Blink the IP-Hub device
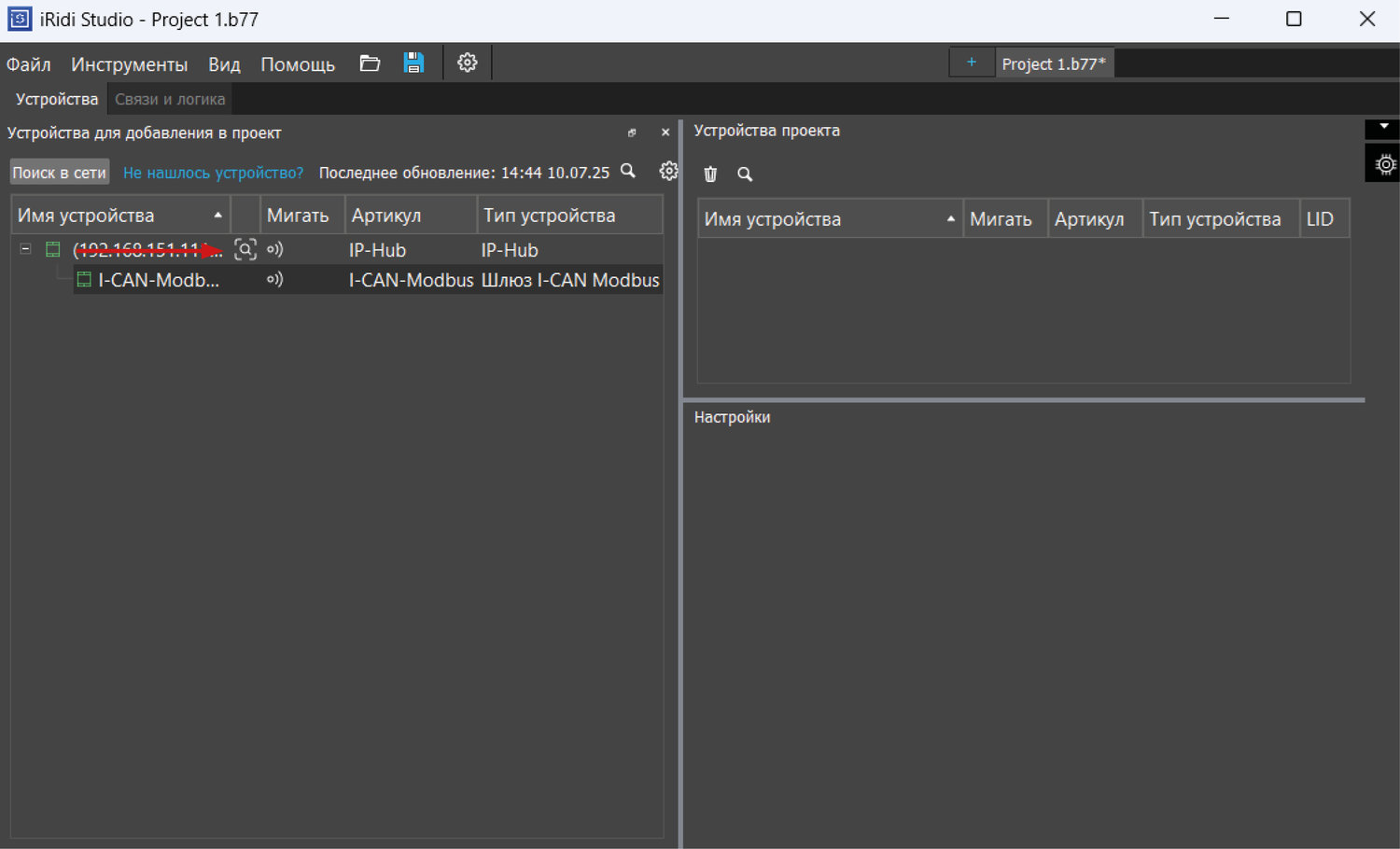Screen dimensions: 1400x849 pyautogui.click(x=274, y=249)
